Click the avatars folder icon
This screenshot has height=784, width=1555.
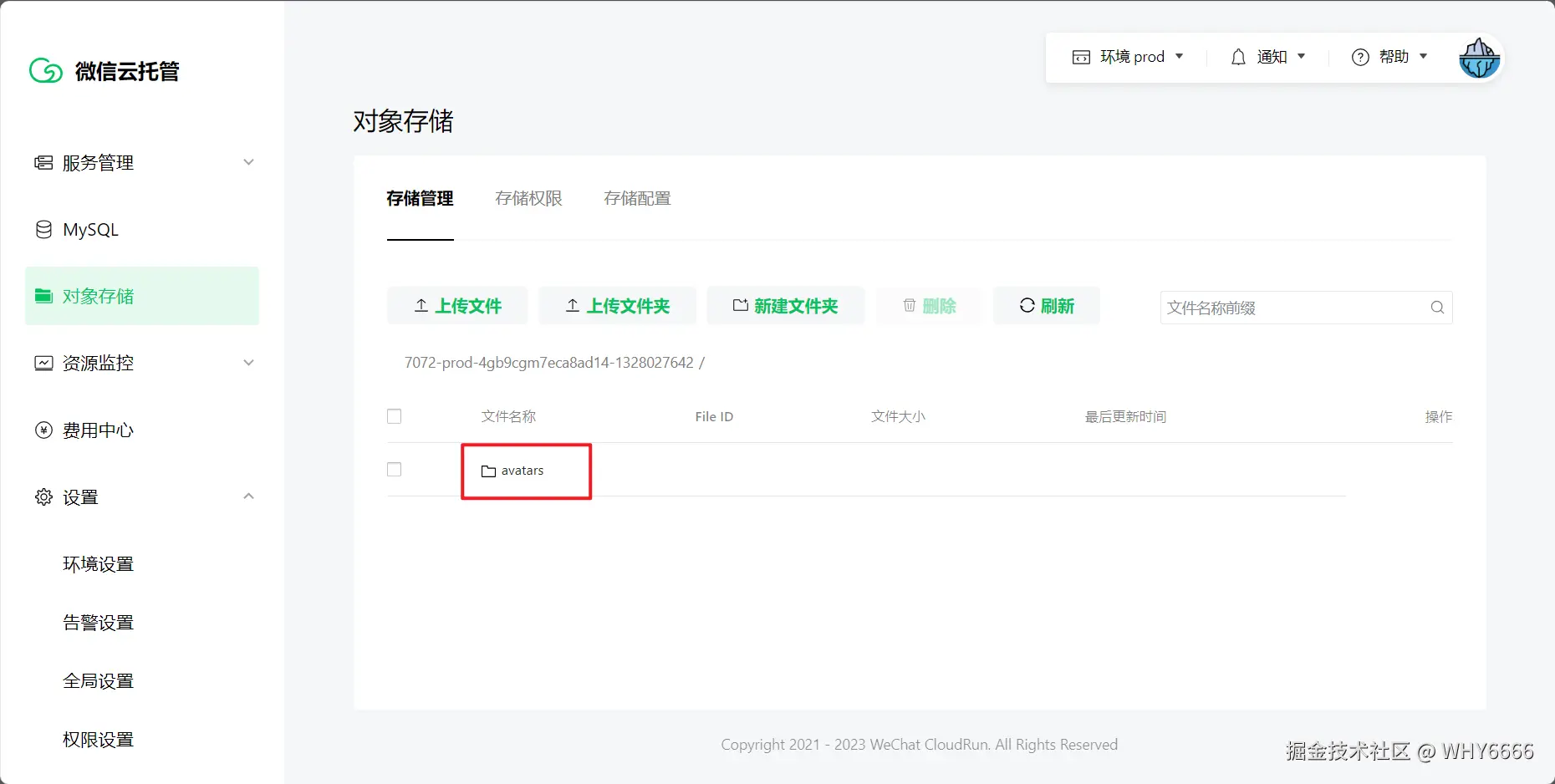tap(489, 471)
